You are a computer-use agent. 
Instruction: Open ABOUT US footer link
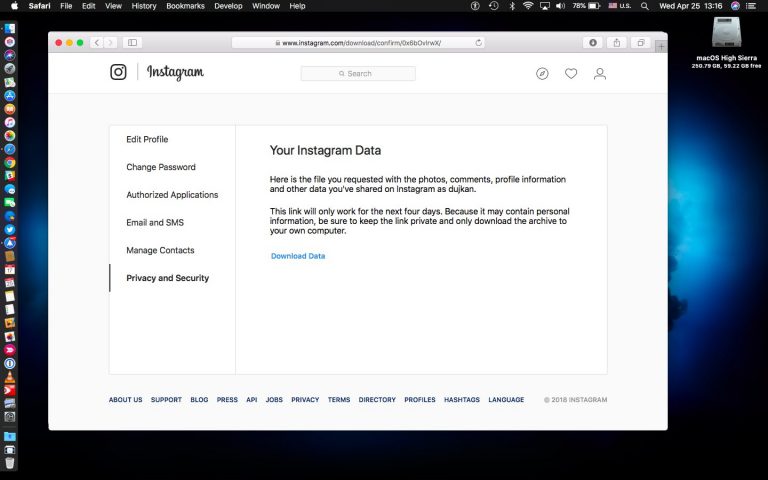point(125,400)
